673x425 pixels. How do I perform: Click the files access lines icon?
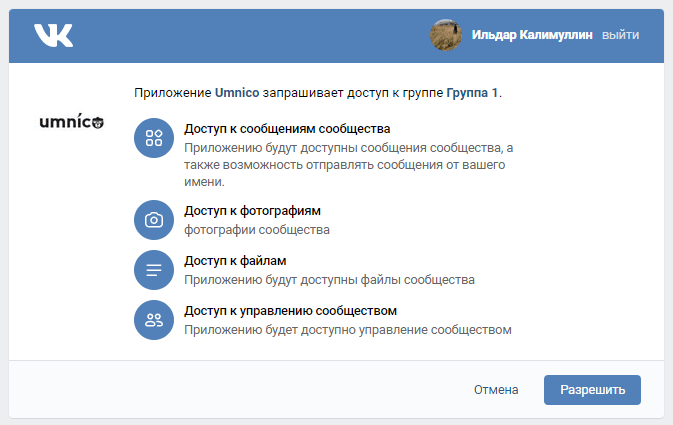pos(154,270)
